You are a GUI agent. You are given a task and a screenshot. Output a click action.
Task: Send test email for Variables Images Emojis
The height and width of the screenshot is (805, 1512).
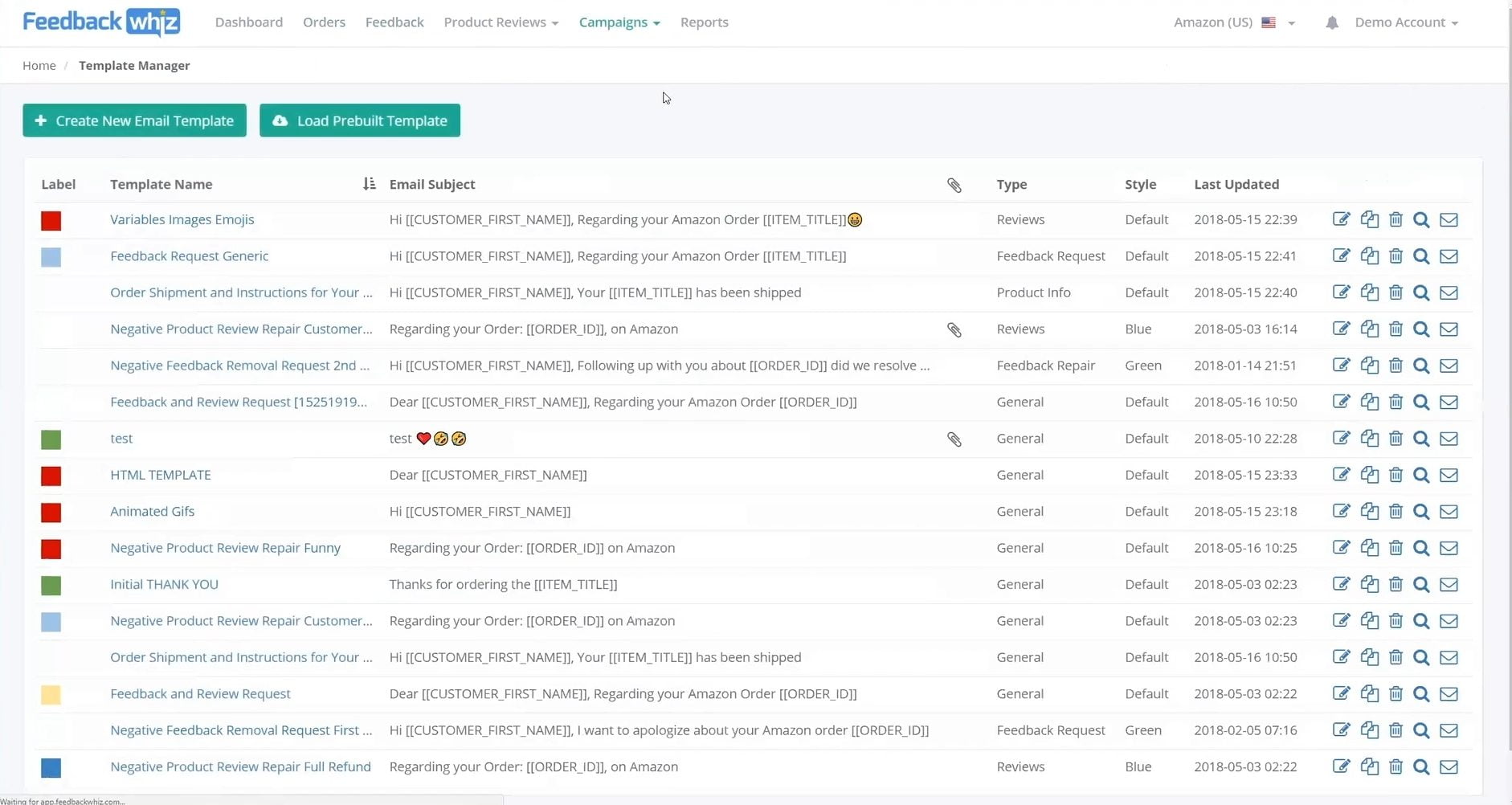point(1449,219)
